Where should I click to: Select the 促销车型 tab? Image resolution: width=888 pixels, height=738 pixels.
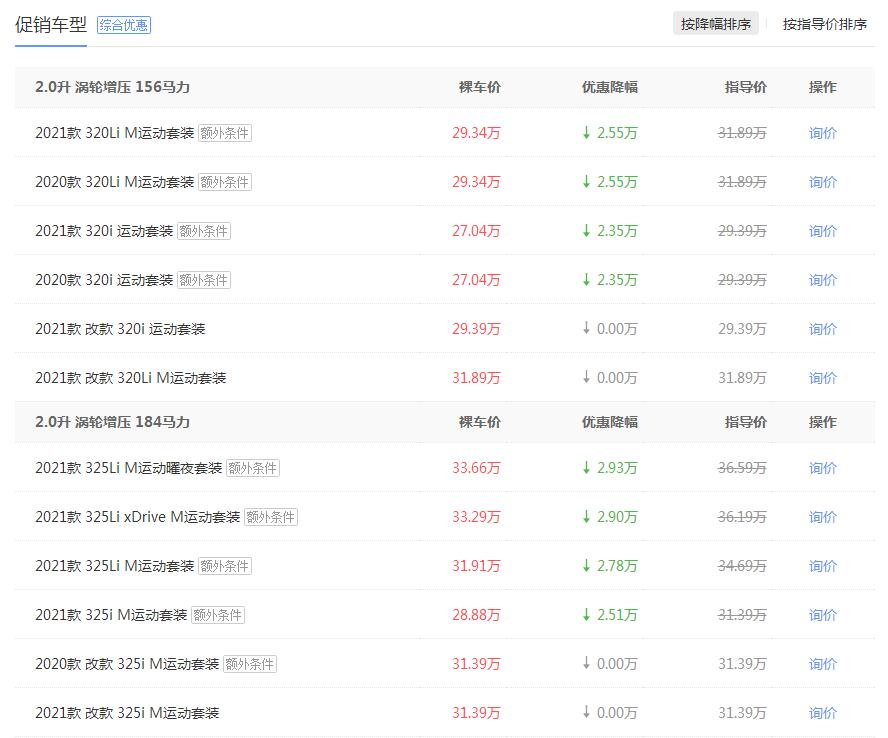pos(51,25)
